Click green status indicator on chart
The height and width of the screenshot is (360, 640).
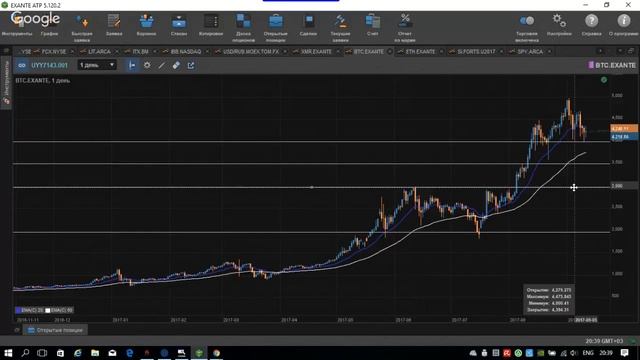tap(604, 80)
